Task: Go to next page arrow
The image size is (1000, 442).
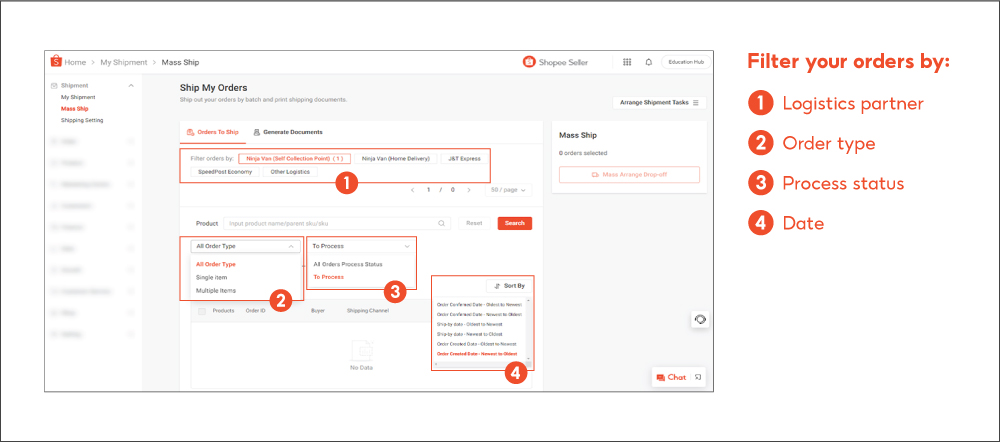Action: point(469,190)
